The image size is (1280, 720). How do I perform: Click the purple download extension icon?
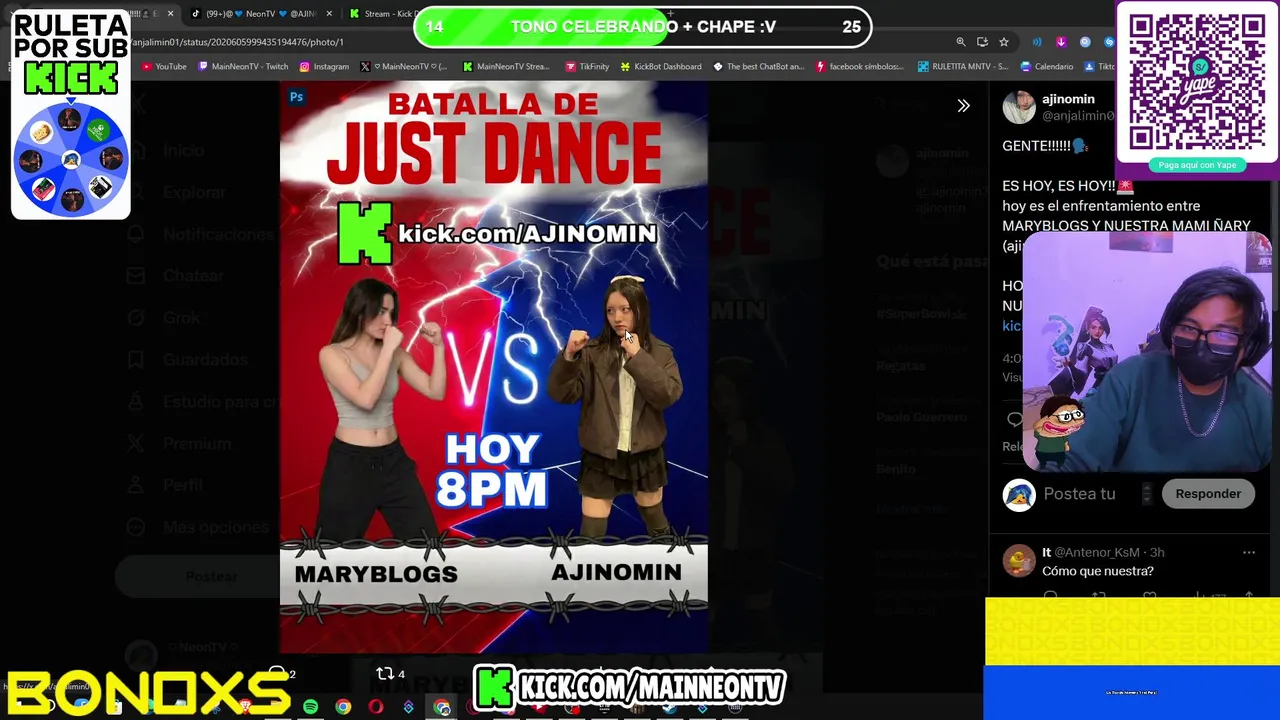point(1060,42)
